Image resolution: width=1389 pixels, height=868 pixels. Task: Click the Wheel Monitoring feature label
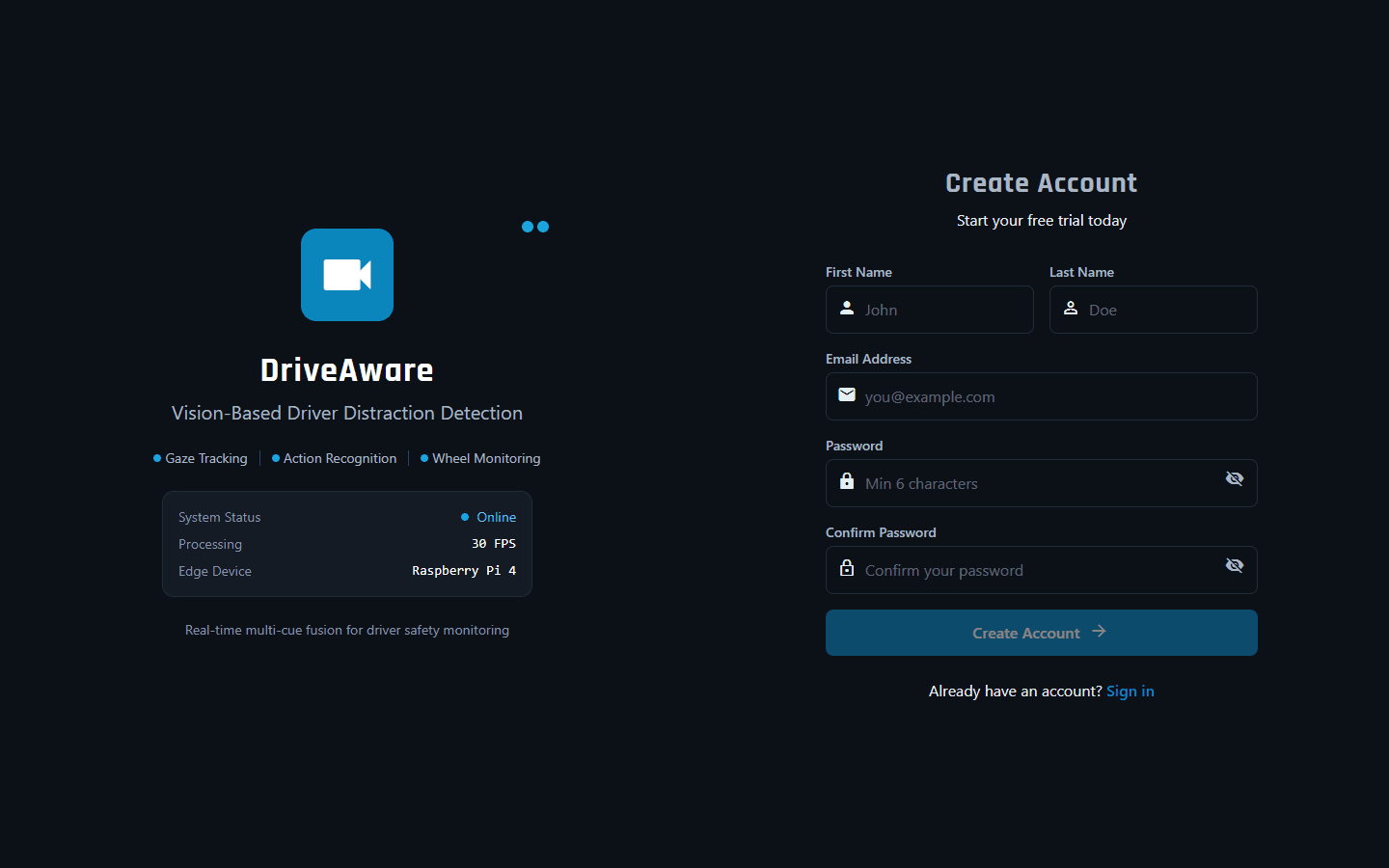tap(486, 458)
